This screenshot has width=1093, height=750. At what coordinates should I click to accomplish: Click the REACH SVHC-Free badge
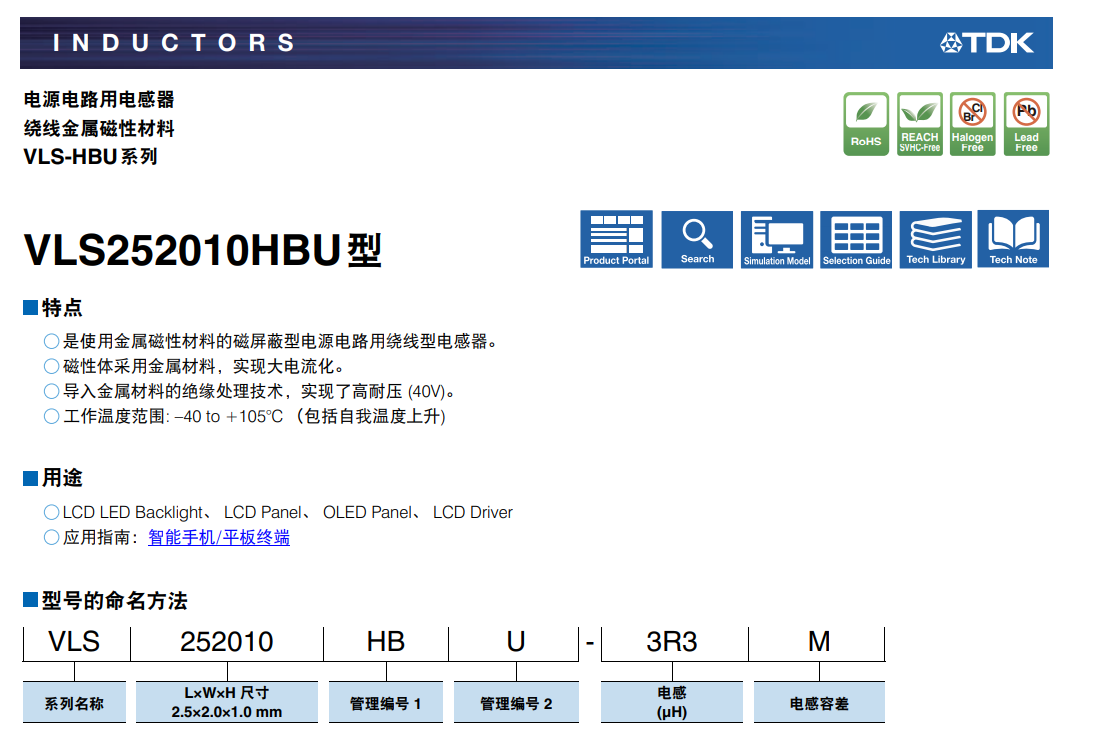[x=919, y=124]
